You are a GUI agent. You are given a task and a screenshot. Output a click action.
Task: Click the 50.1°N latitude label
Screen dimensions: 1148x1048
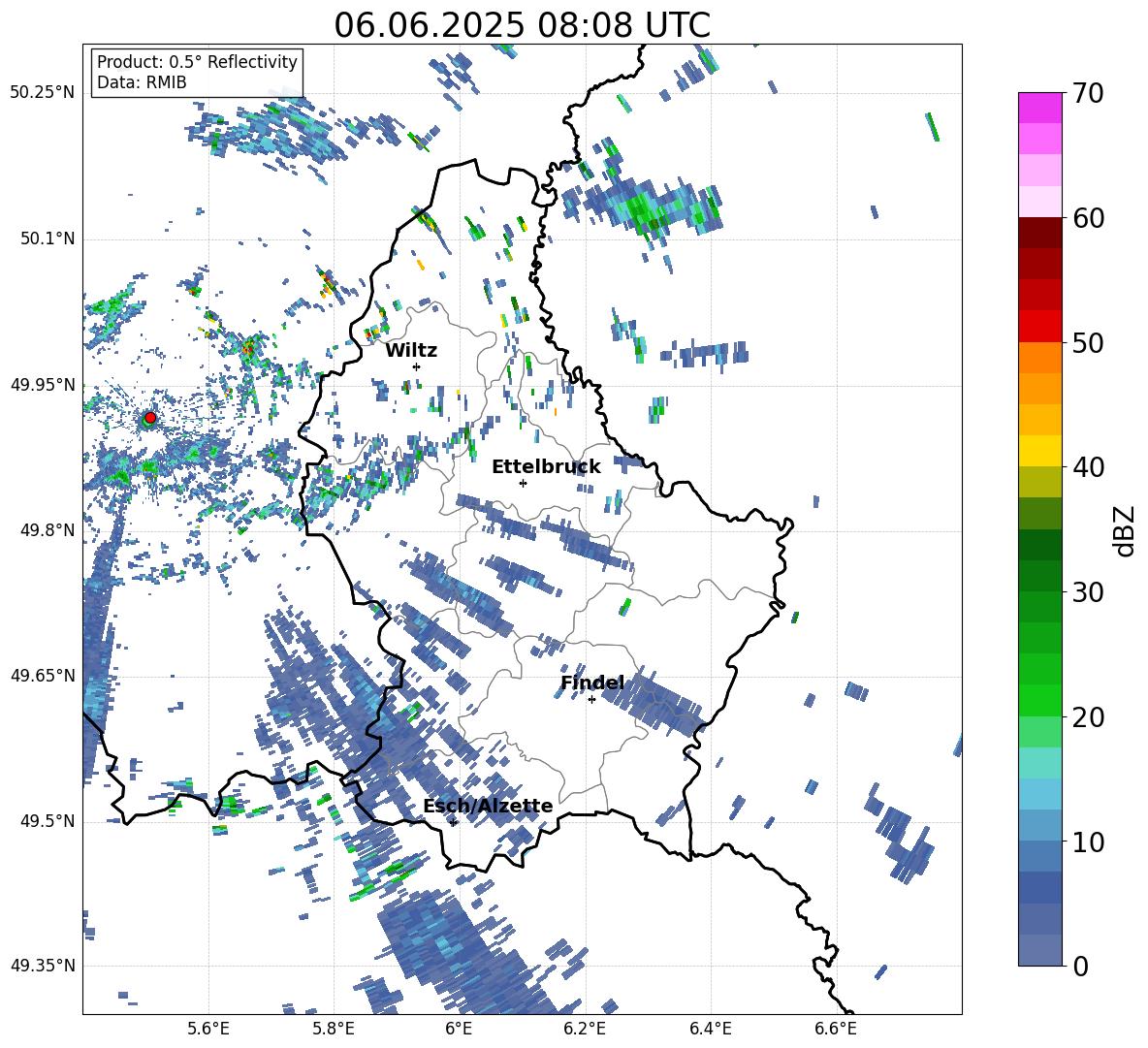pos(48,238)
